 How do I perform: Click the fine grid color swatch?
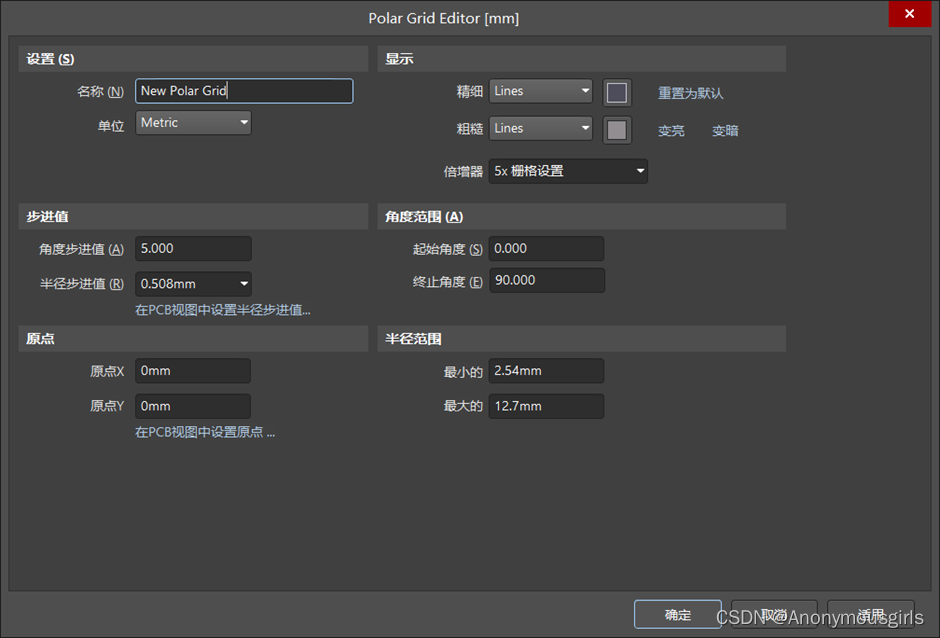(617, 93)
